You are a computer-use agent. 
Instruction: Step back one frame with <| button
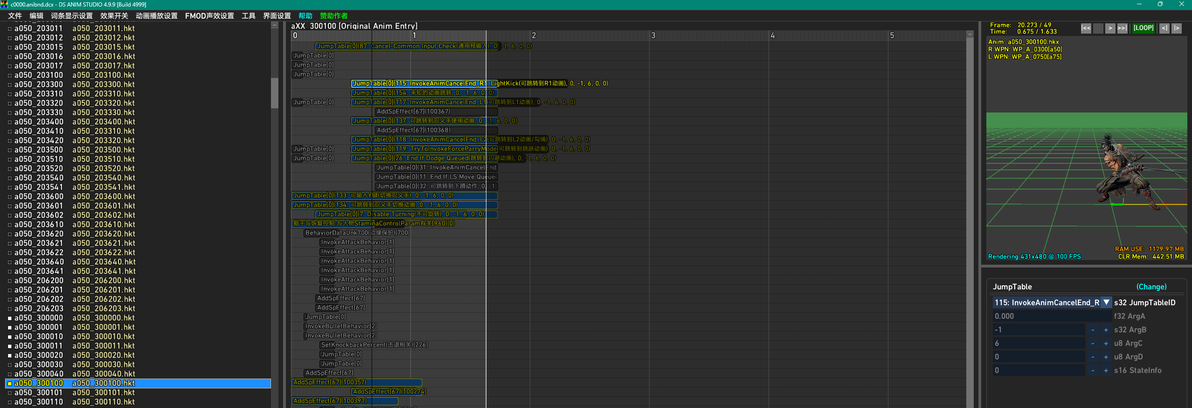click(x=1165, y=27)
